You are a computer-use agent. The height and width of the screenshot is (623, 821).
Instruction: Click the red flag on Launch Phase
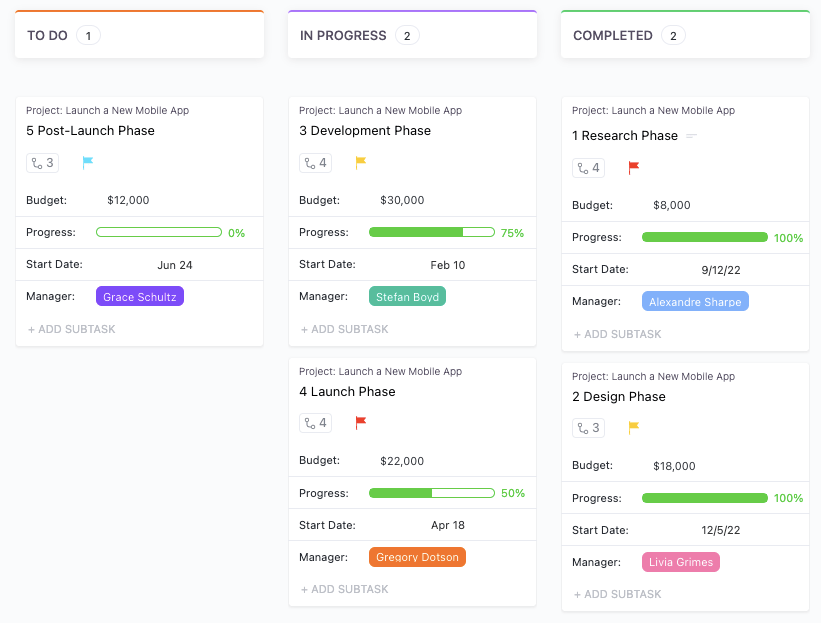361,423
